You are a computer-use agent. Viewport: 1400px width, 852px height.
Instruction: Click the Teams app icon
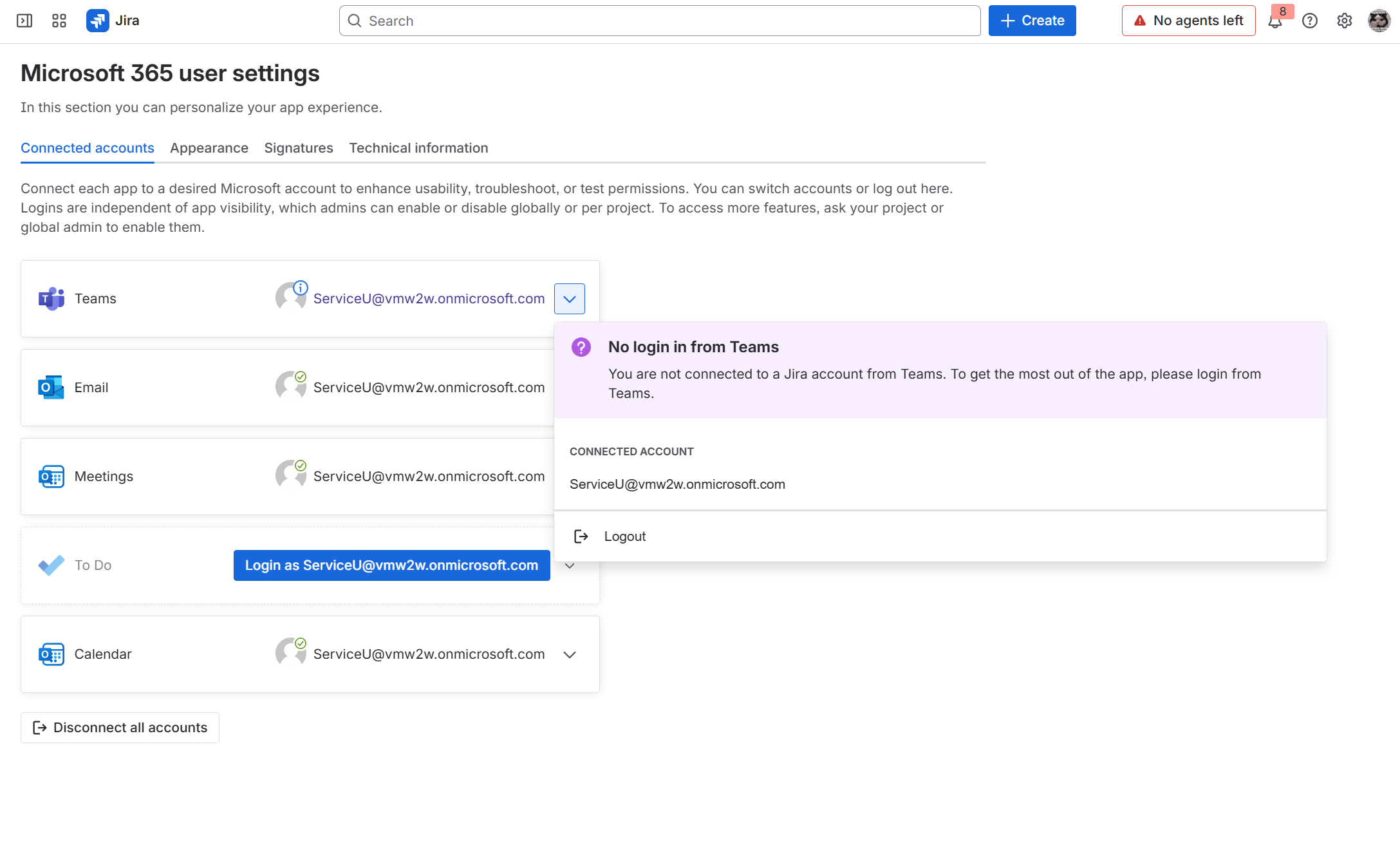51,299
